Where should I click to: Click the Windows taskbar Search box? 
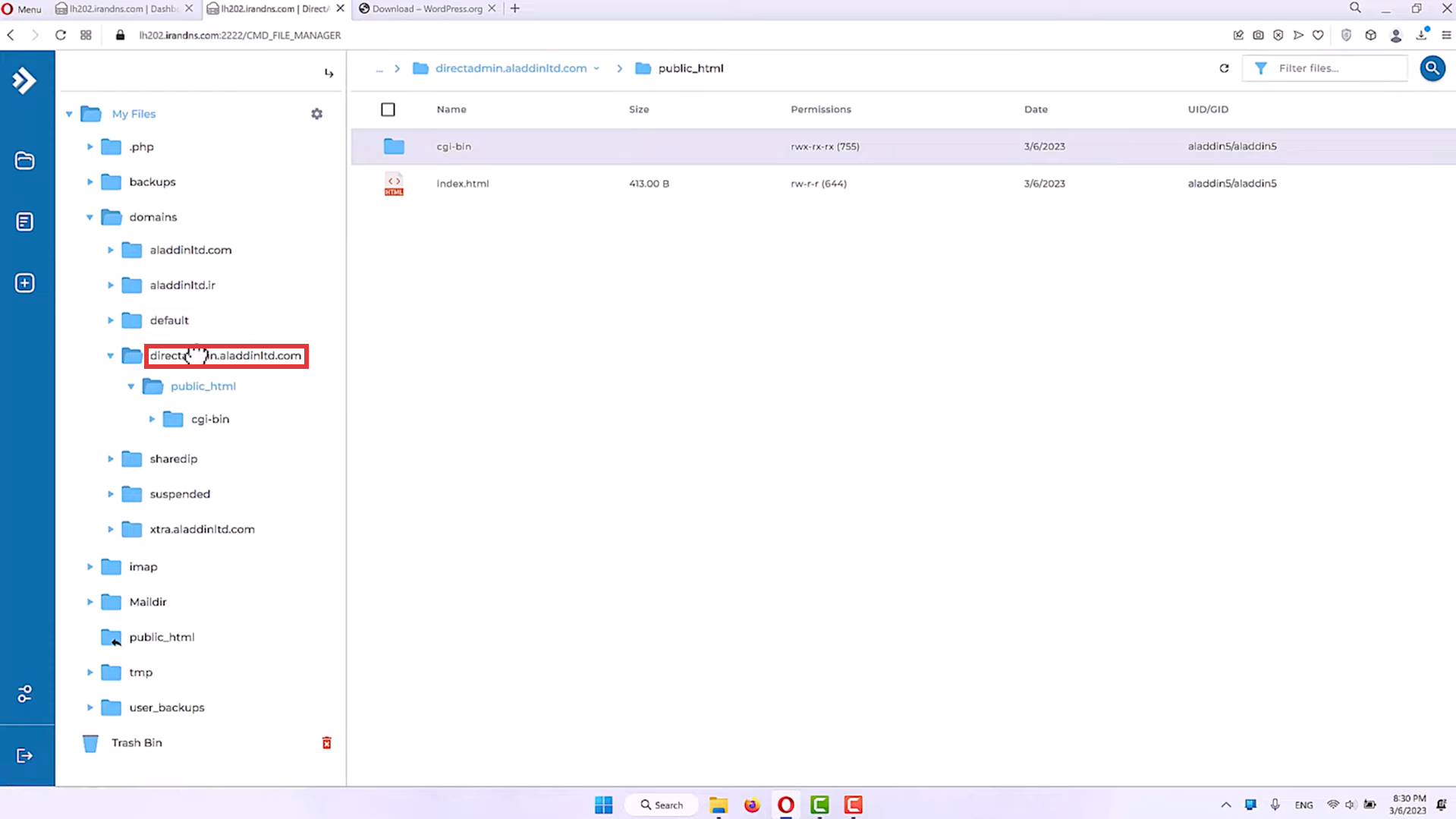662,805
